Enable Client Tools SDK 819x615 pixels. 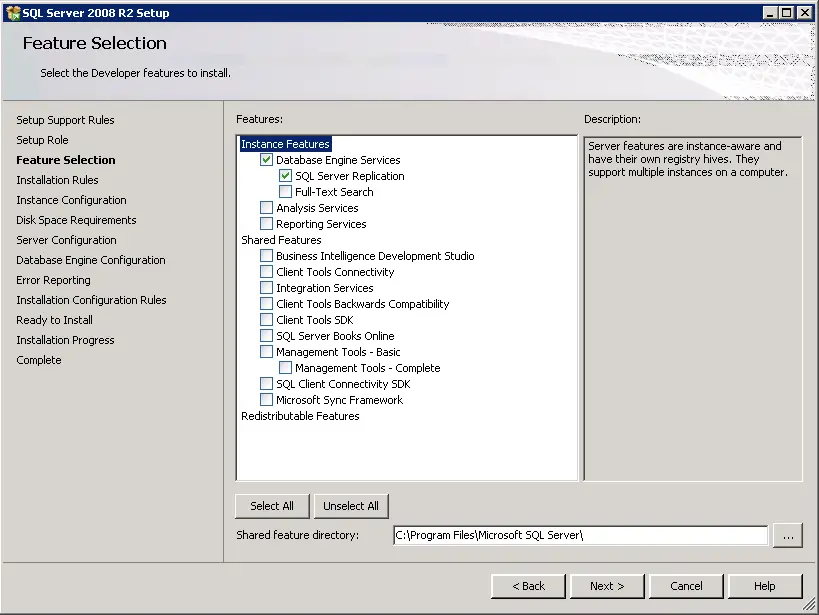[x=266, y=320]
